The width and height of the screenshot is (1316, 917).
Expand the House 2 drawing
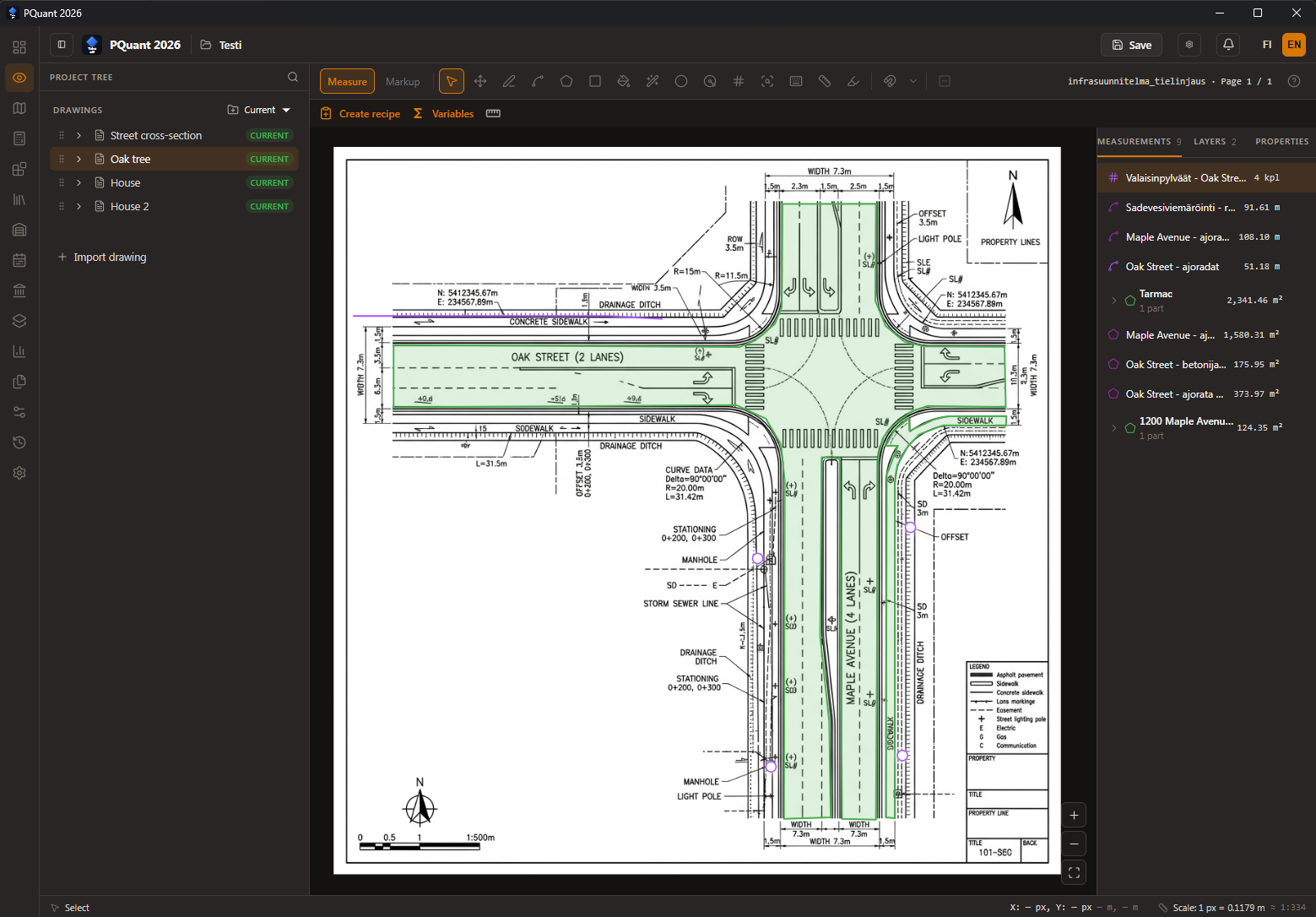pos(79,206)
